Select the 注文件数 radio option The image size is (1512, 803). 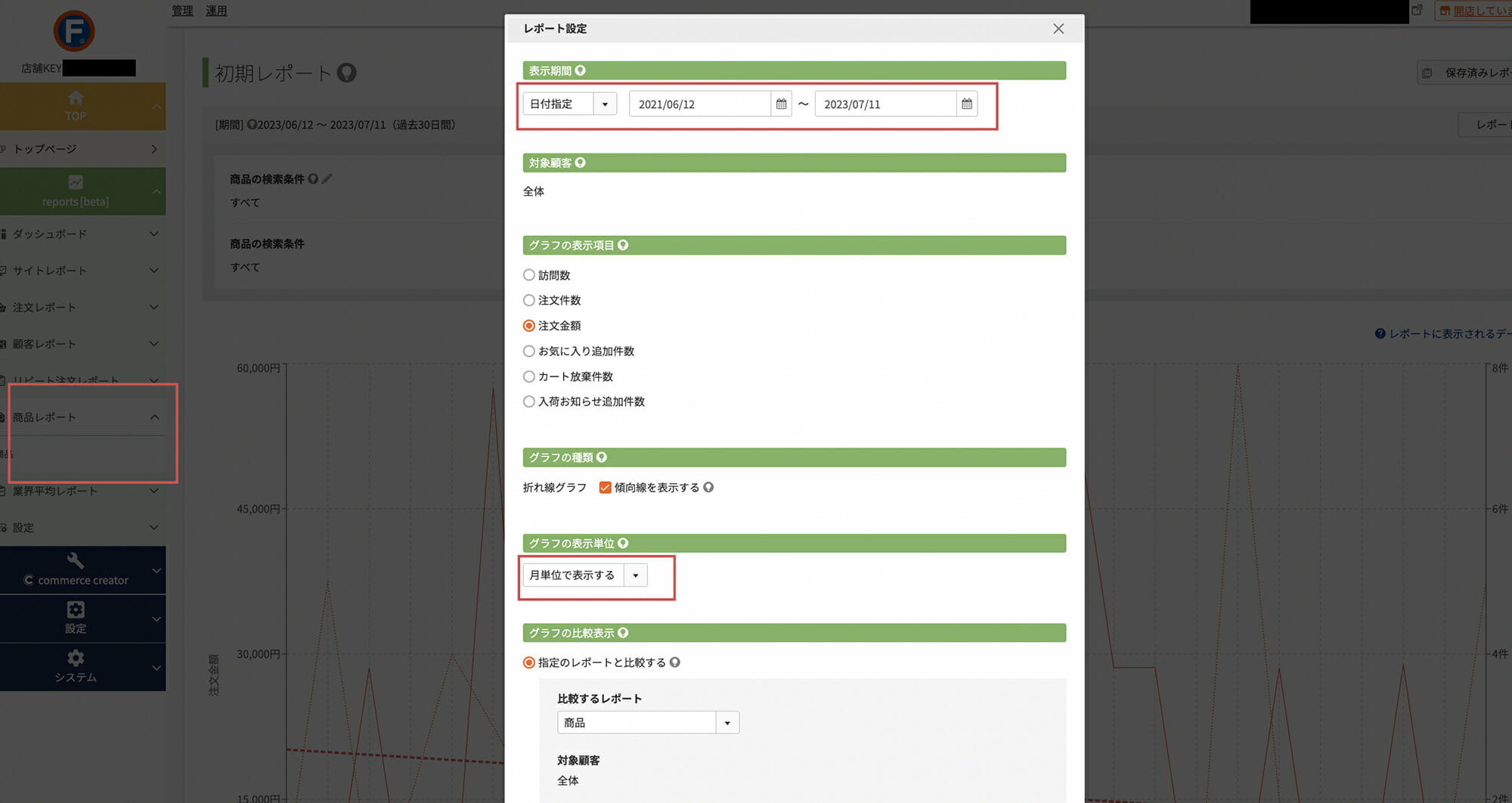tap(529, 300)
